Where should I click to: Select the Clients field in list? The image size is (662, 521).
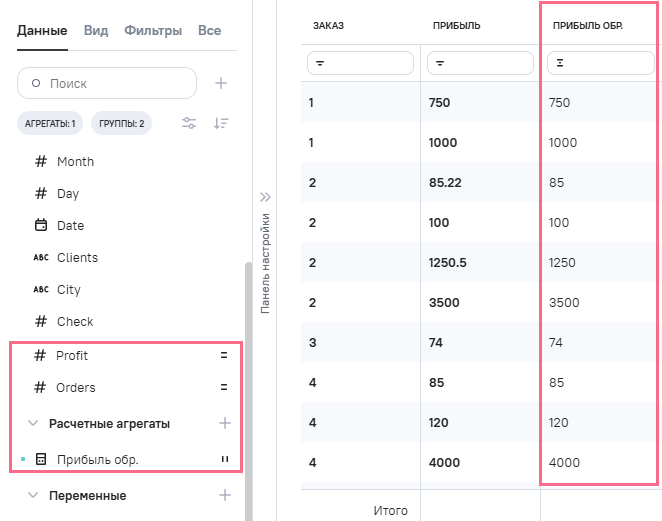click(x=77, y=257)
